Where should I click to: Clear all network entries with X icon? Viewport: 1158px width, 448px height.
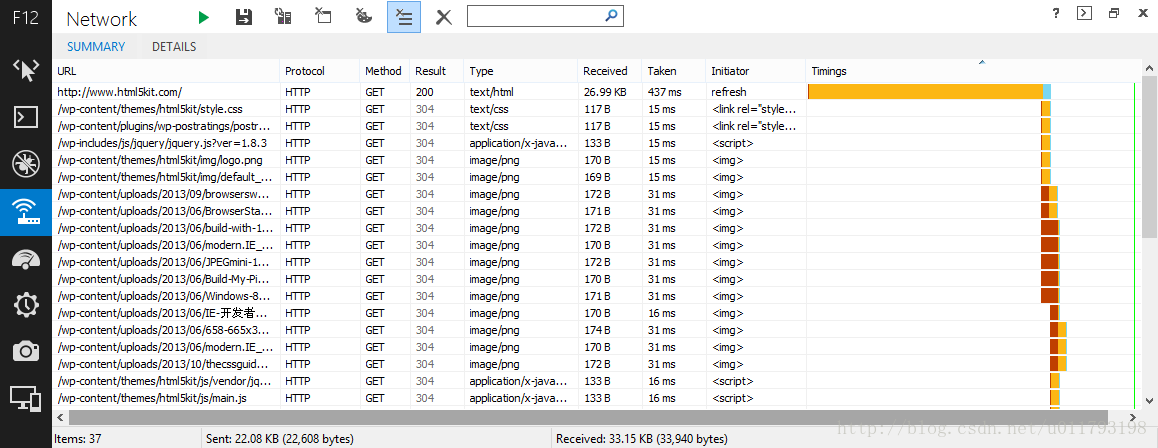(x=444, y=17)
